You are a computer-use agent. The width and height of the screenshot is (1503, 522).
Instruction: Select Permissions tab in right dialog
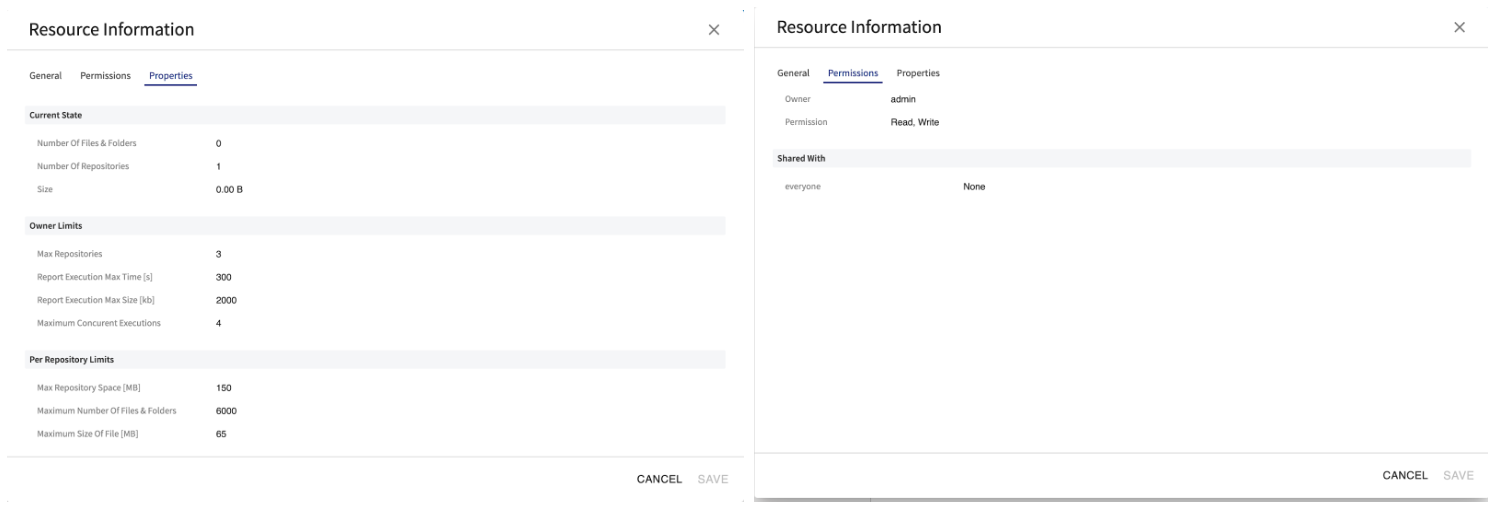tap(853, 73)
